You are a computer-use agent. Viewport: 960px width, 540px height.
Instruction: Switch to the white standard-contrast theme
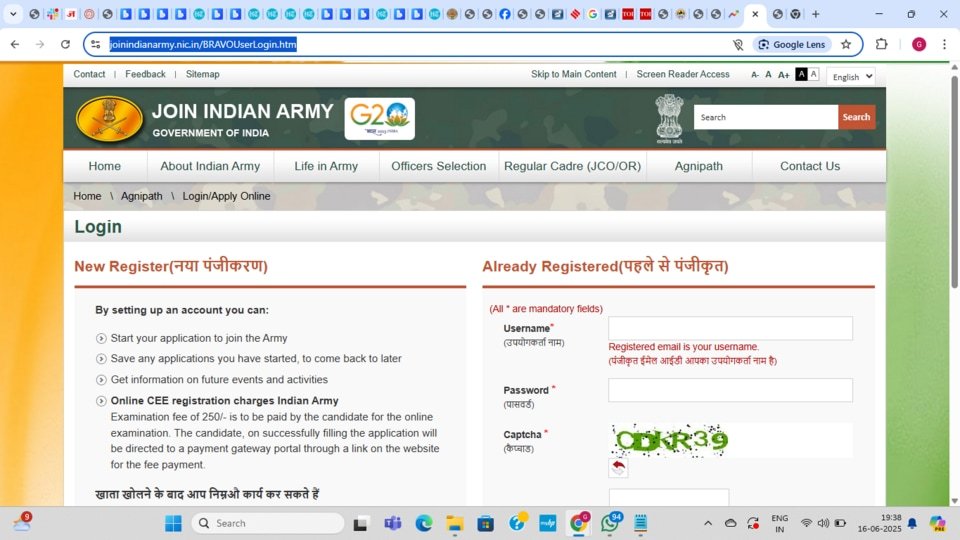[814, 75]
